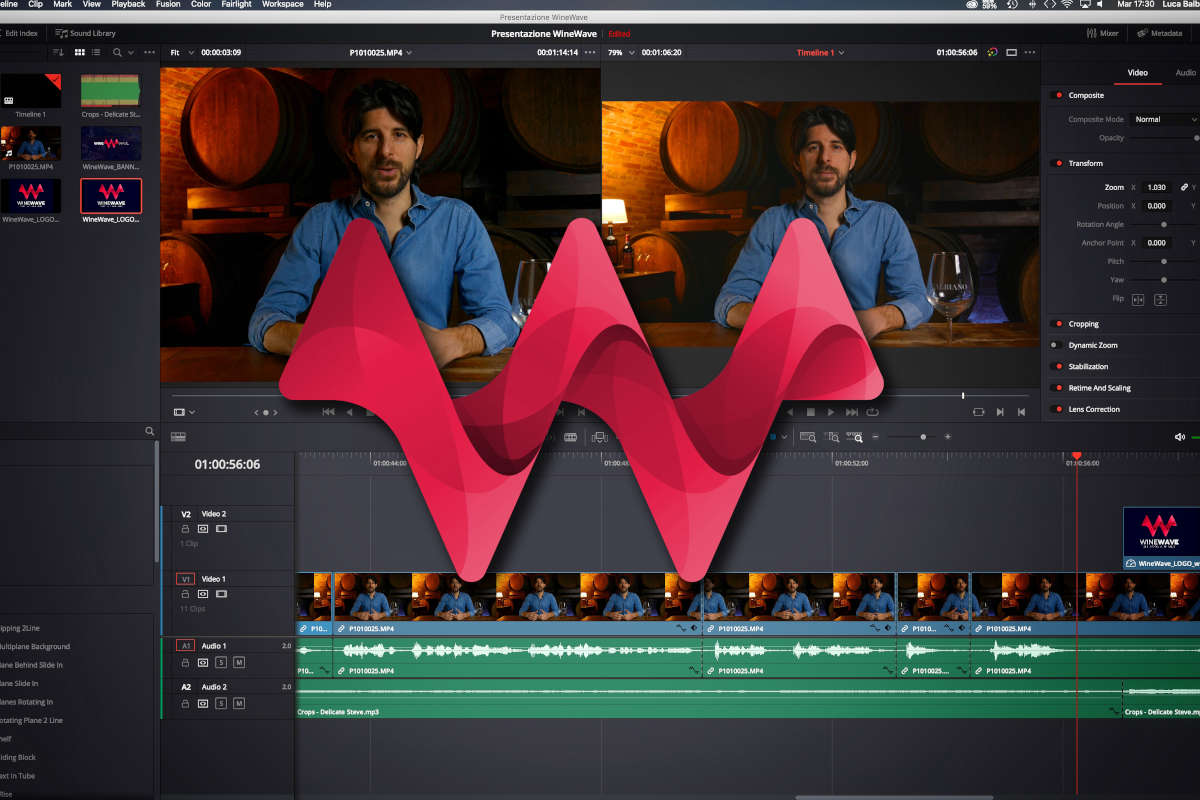The image size is (1200, 800).
Task: Open the source viewer Fit zoom dropdown
Action: [181, 52]
